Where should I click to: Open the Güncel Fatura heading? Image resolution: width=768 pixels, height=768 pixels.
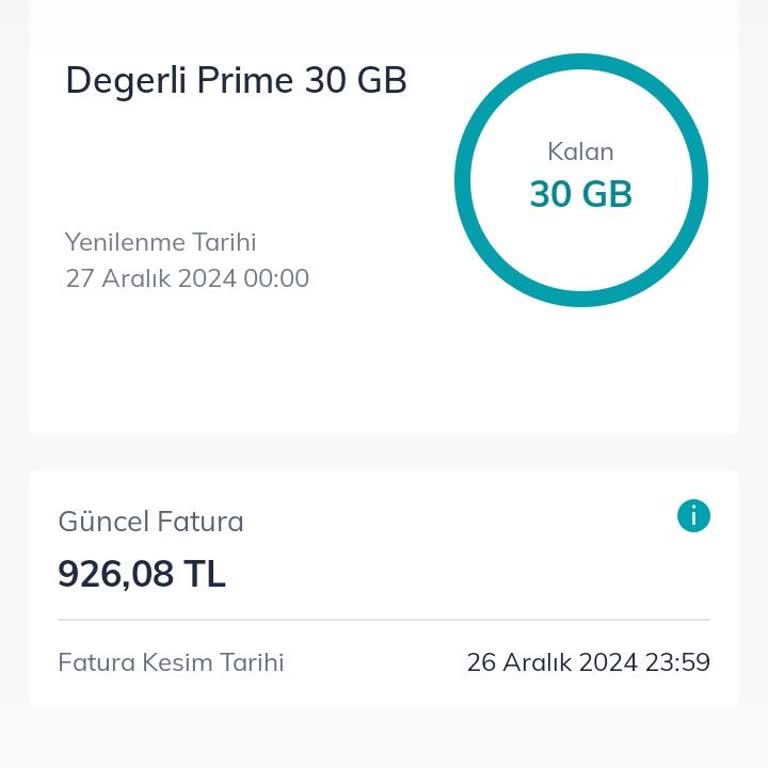click(x=151, y=521)
